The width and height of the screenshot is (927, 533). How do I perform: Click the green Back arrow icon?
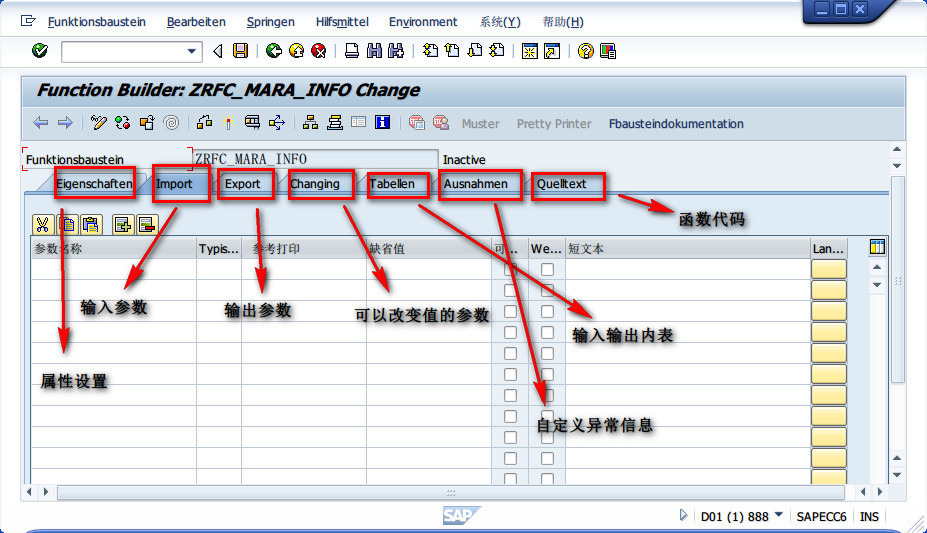[274, 51]
